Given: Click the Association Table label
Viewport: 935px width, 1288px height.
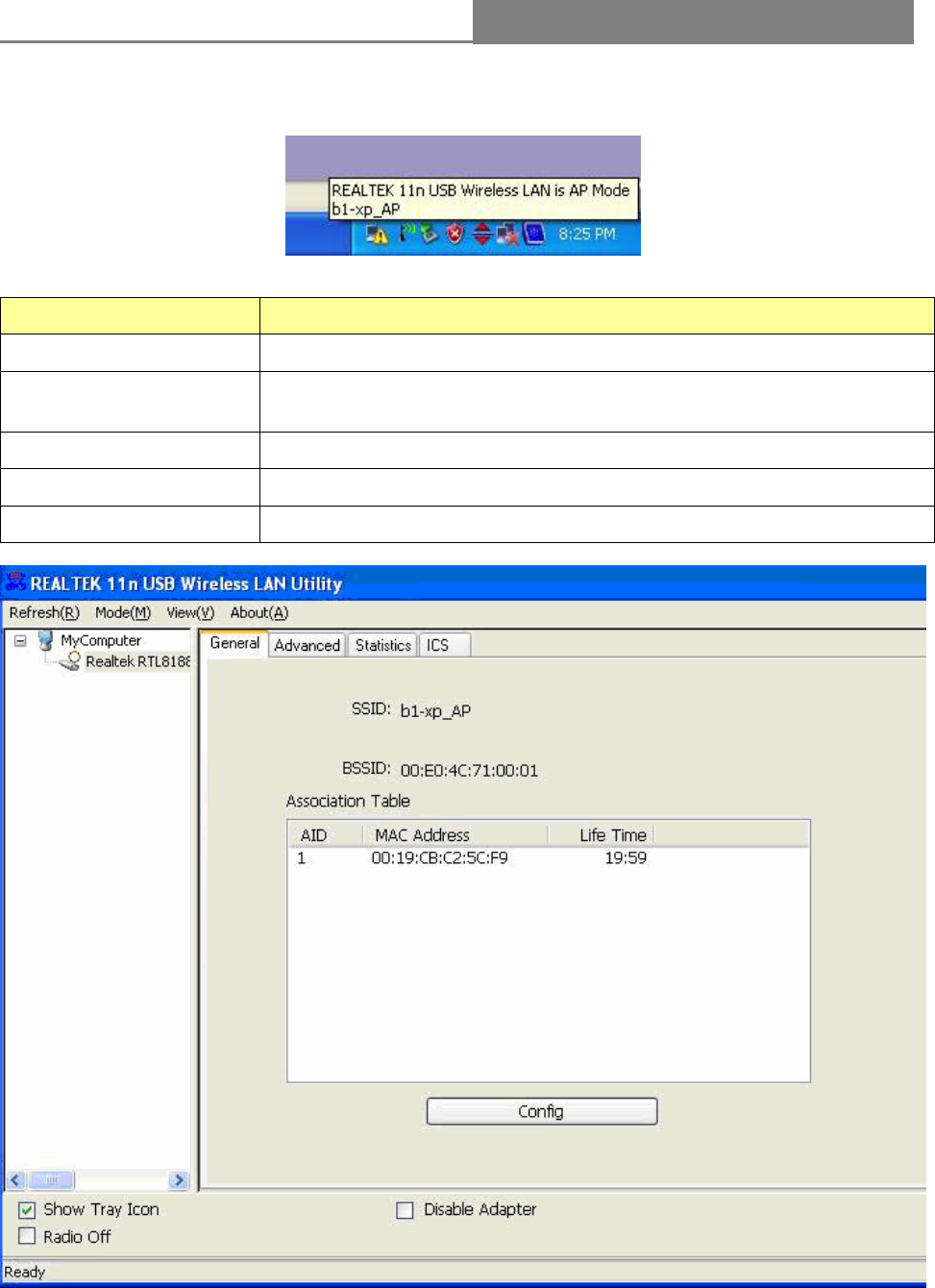Looking at the screenshot, I should click(348, 801).
